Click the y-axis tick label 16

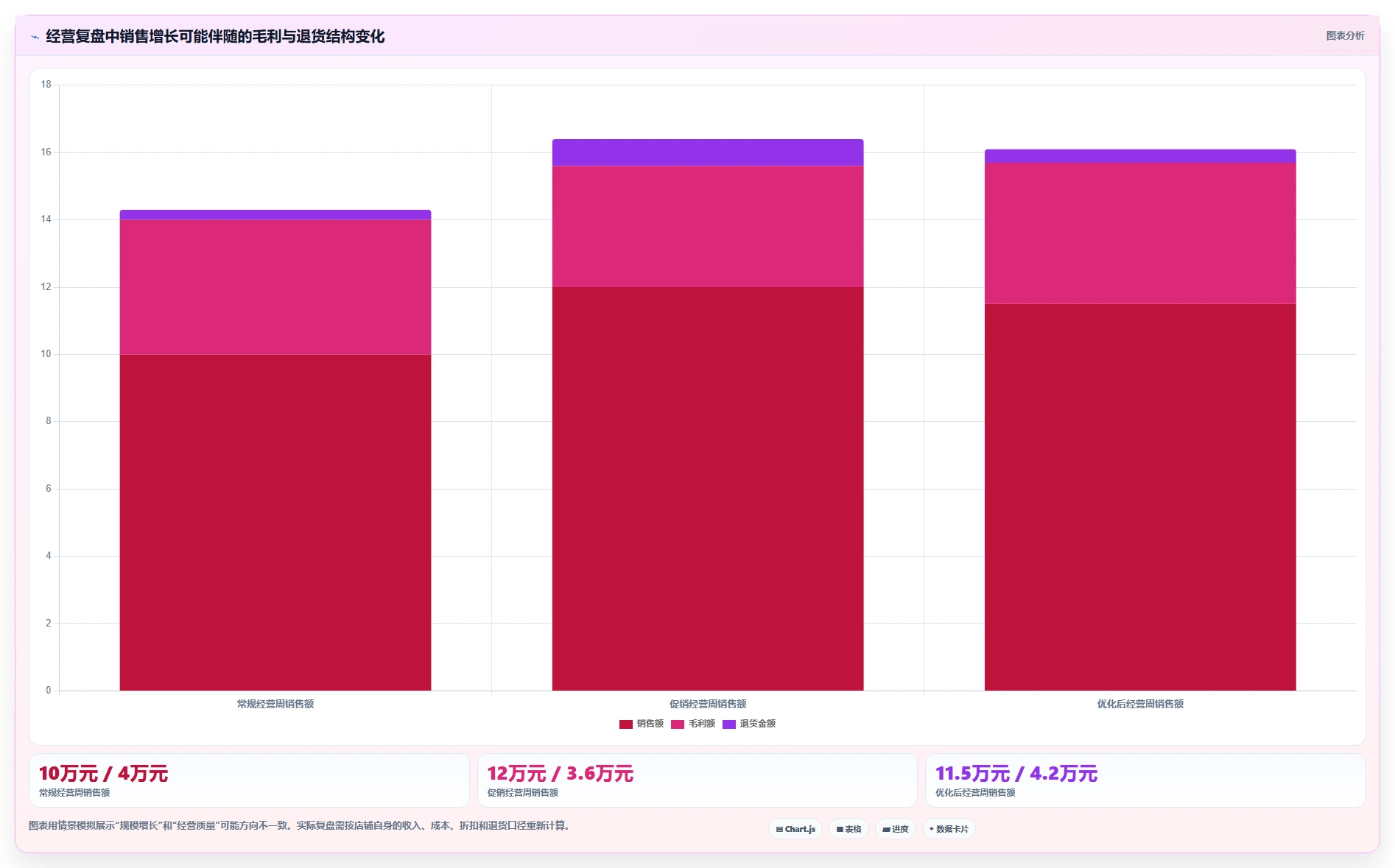click(x=46, y=152)
